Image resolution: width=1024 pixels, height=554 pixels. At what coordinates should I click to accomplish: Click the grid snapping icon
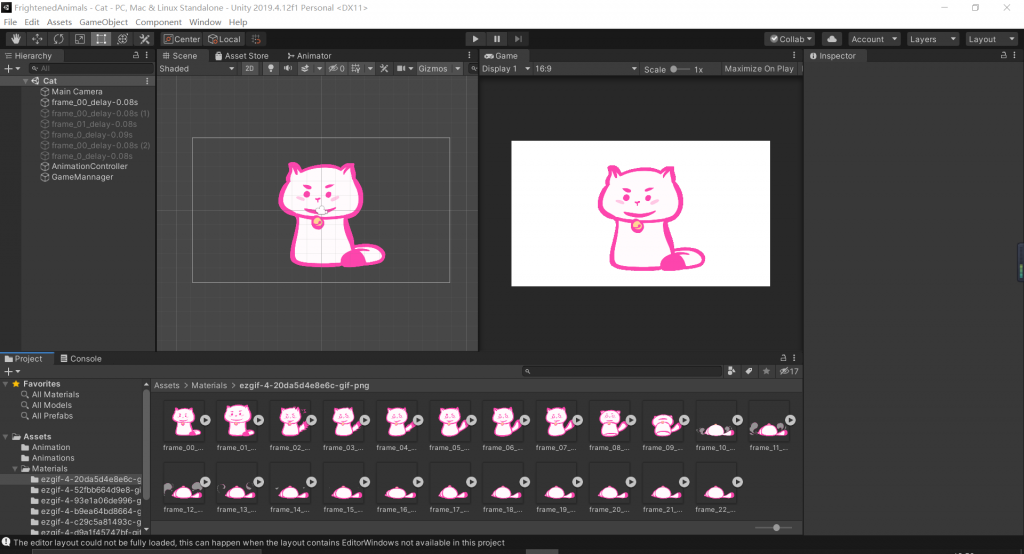click(256, 39)
